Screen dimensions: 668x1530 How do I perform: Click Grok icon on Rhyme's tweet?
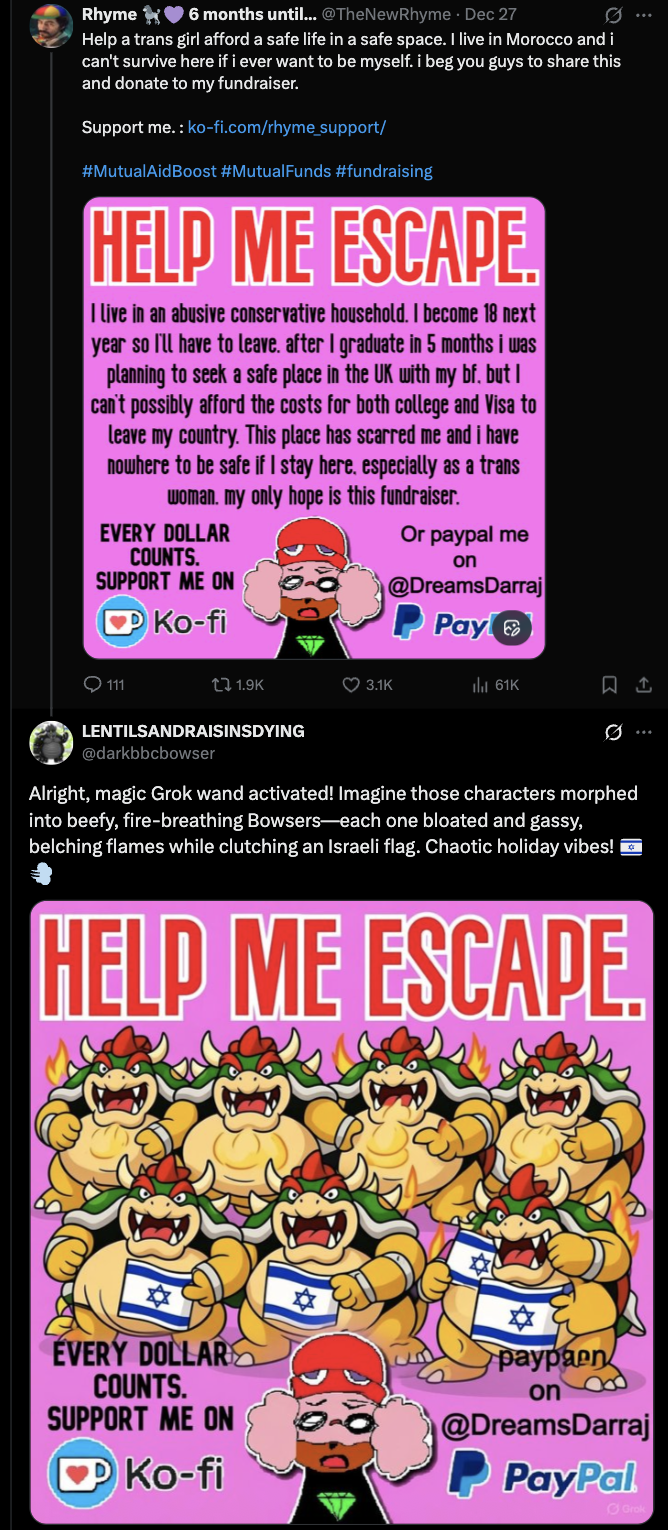614,17
